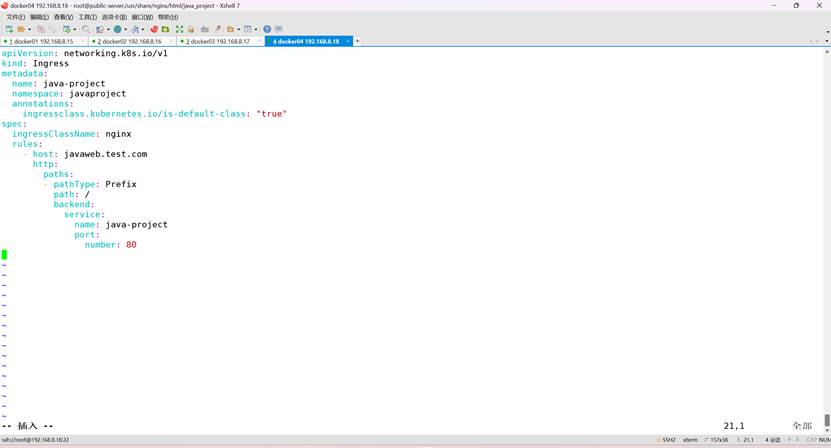This screenshot has height=448, width=831.
Task: Close the docker02 192.168.8.16 tab
Action: click(171, 41)
